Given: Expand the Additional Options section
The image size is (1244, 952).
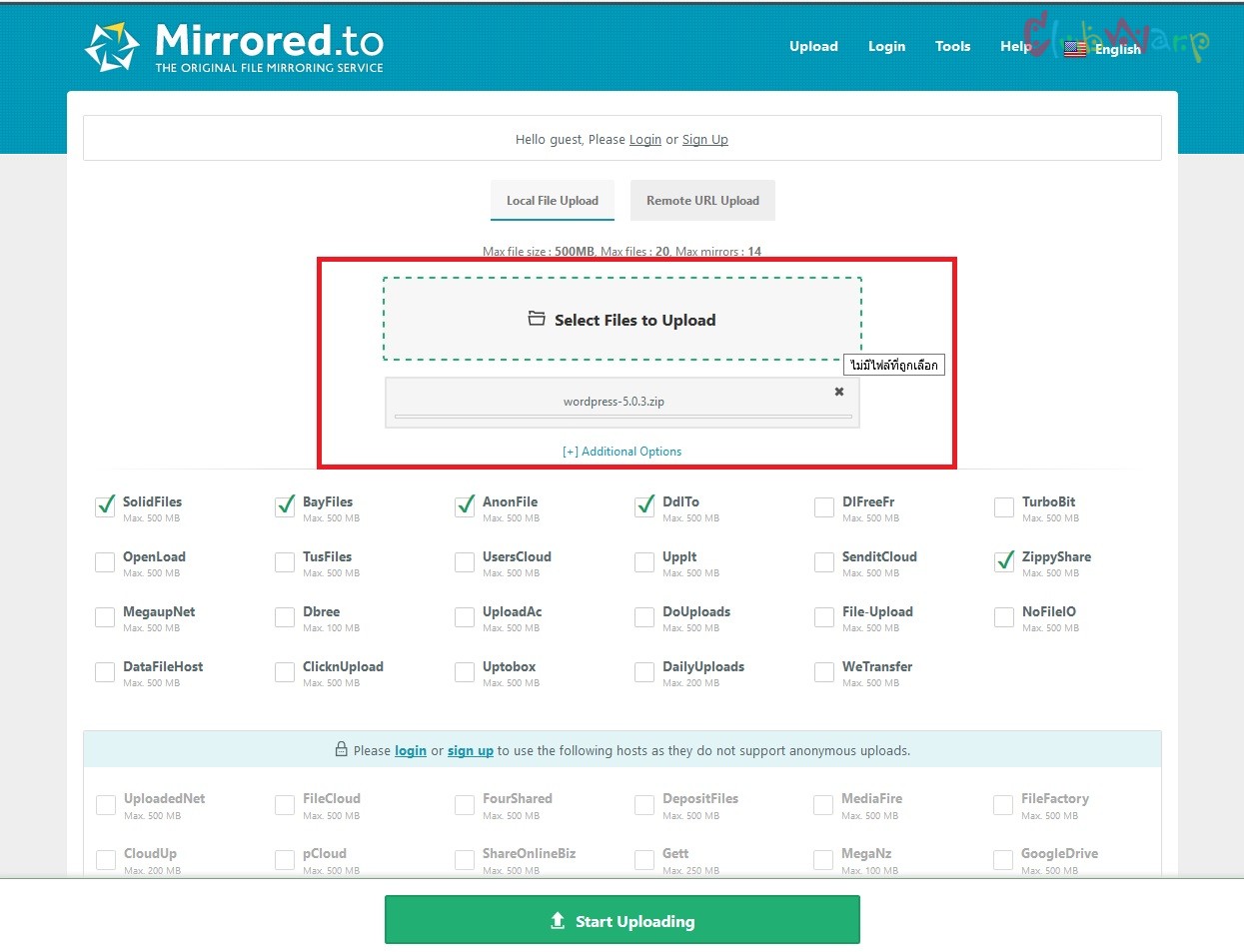Looking at the screenshot, I should click(622, 452).
